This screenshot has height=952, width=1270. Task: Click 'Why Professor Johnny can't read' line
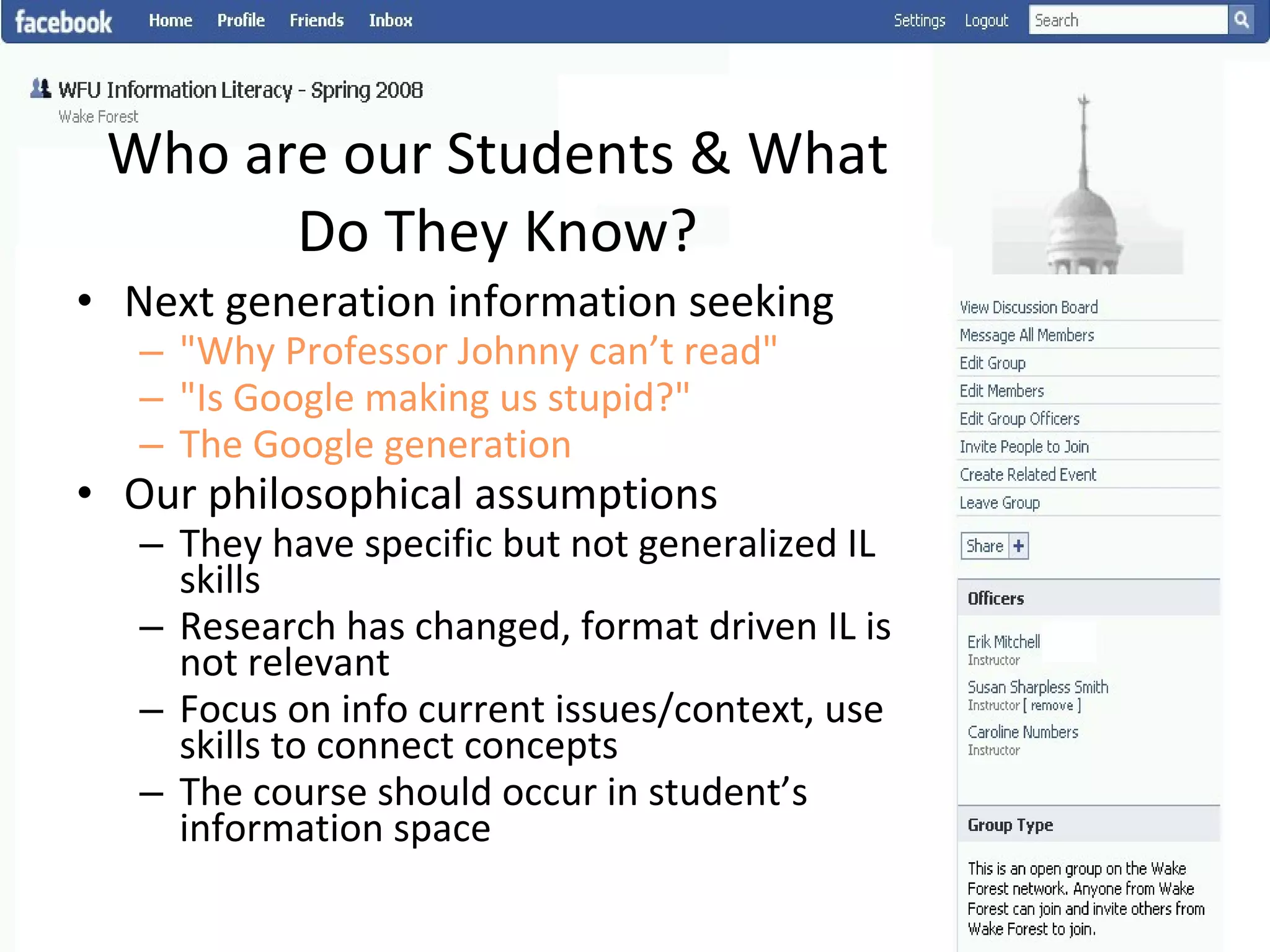(x=478, y=351)
